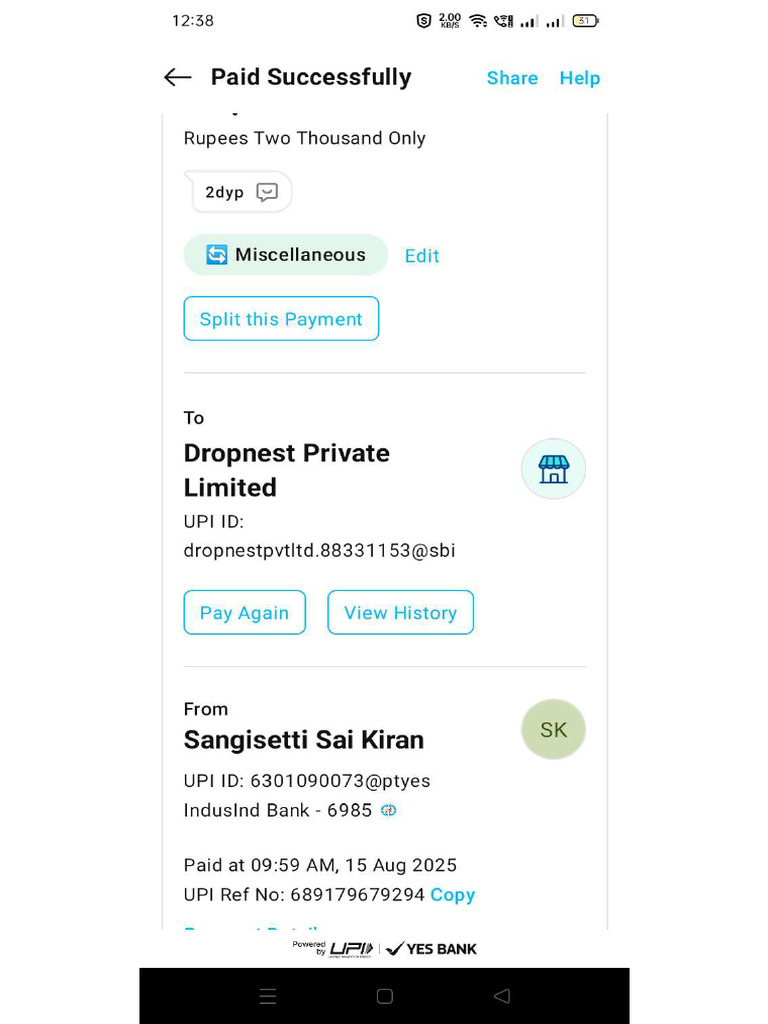768x1024 pixels.
Task: Tap the IndusInd Bank info icon
Action: (389, 811)
